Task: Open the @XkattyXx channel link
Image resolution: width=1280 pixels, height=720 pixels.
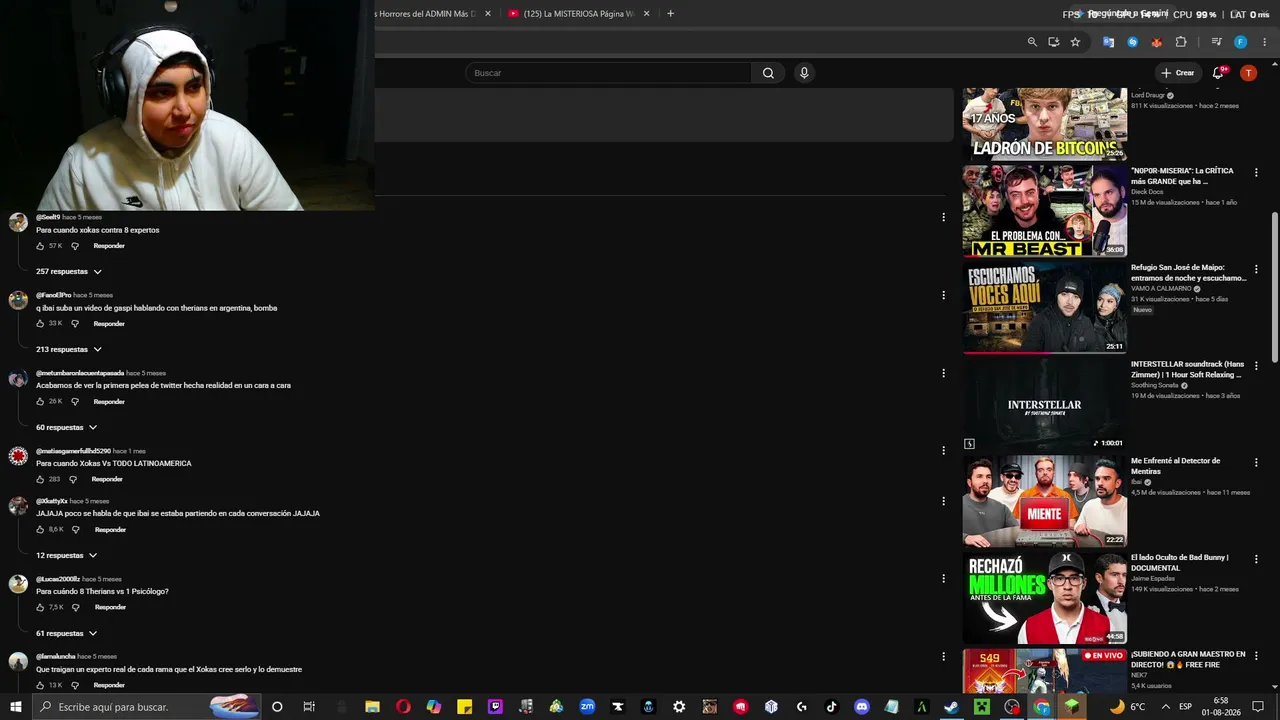Action: (x=52, y=501)
